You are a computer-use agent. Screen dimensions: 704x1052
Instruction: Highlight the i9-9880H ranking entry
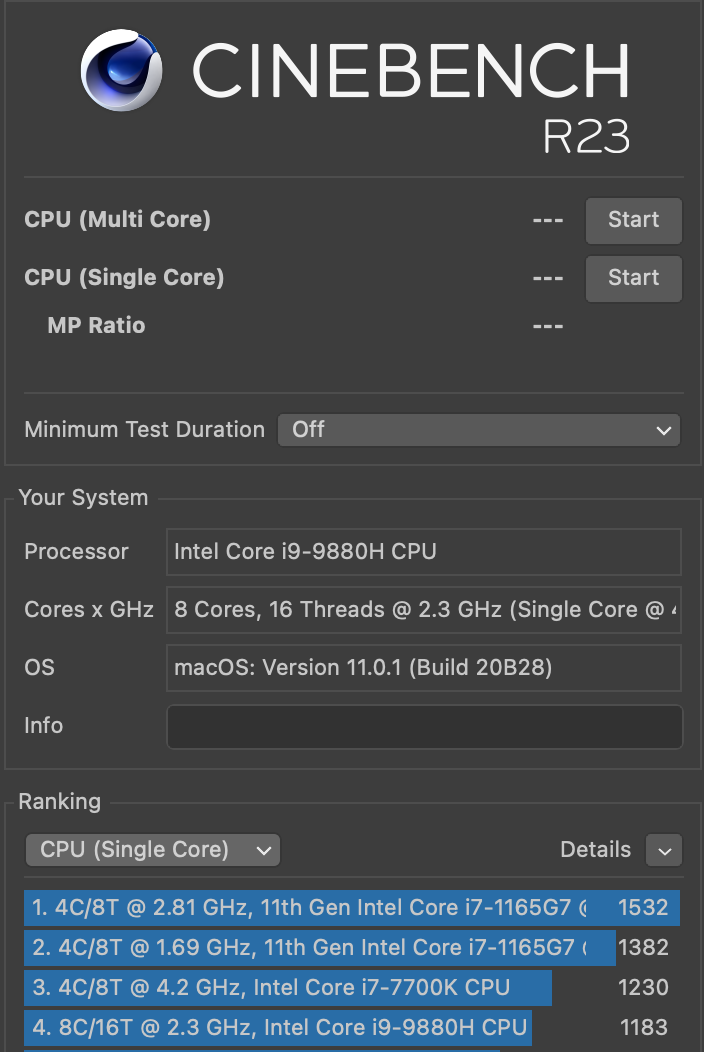pyautogui.click(x=278, y=1027)
